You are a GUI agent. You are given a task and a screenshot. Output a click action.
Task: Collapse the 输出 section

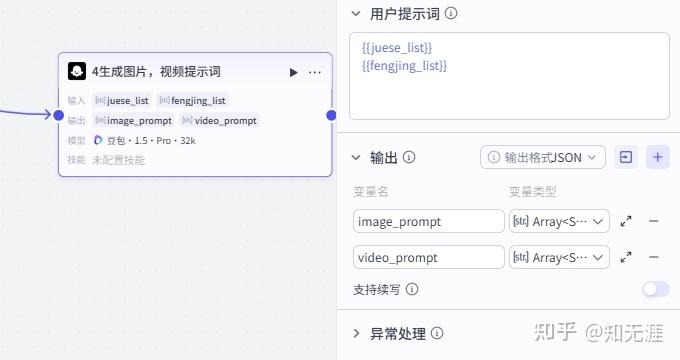356,157
